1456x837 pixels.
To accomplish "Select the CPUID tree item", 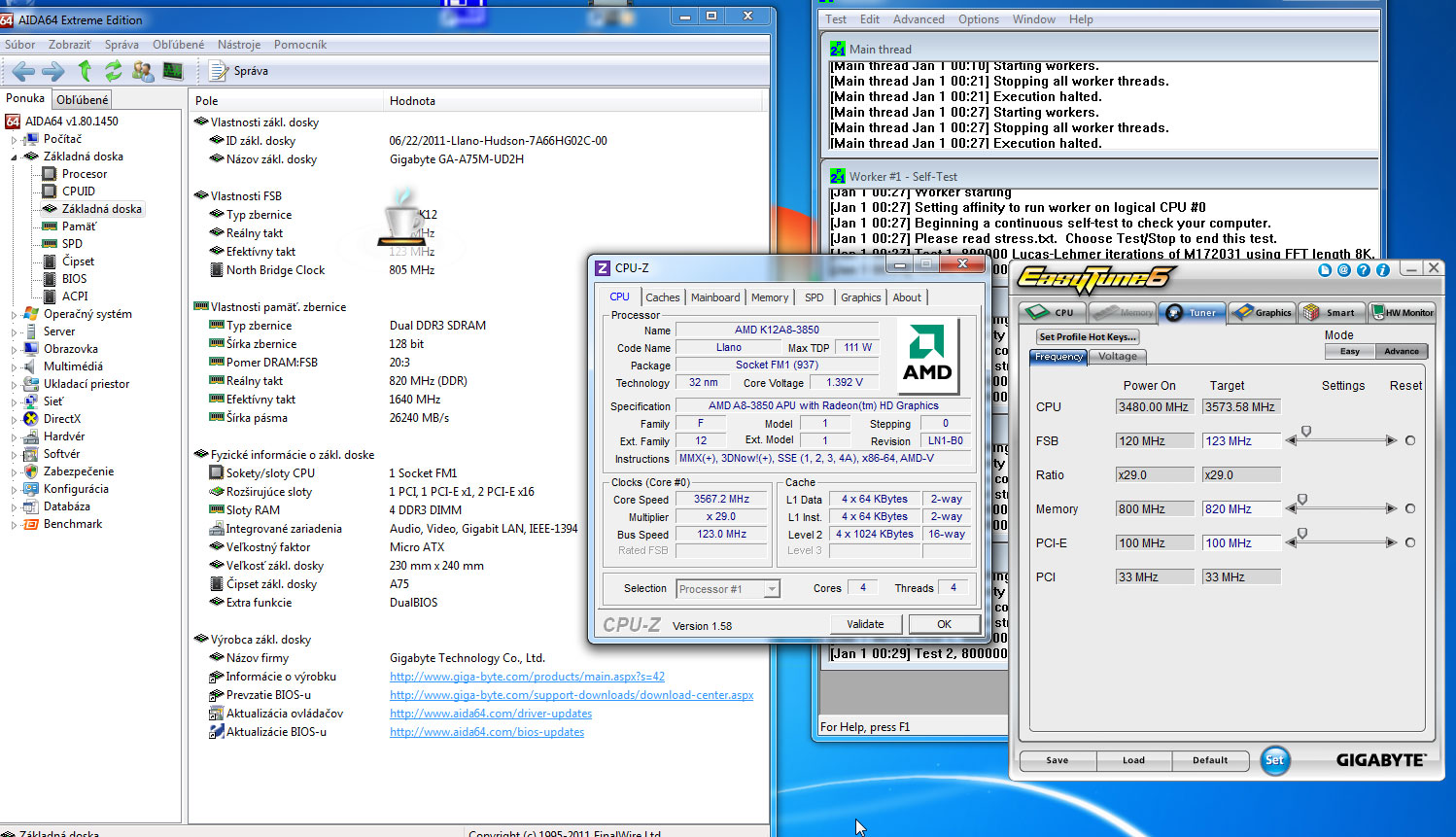I will [x=78, y=192].
